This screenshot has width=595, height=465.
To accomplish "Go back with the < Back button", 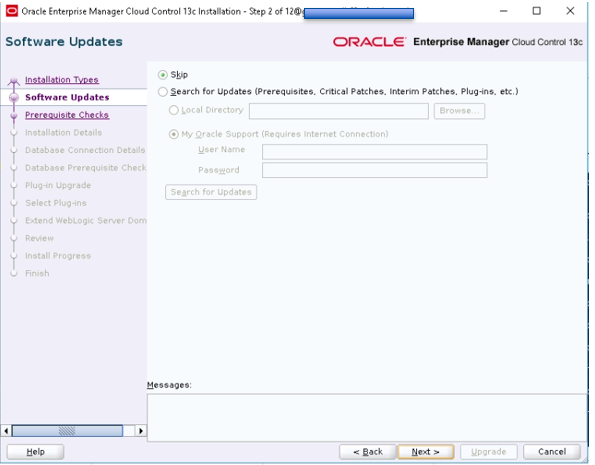I will 368,452.
